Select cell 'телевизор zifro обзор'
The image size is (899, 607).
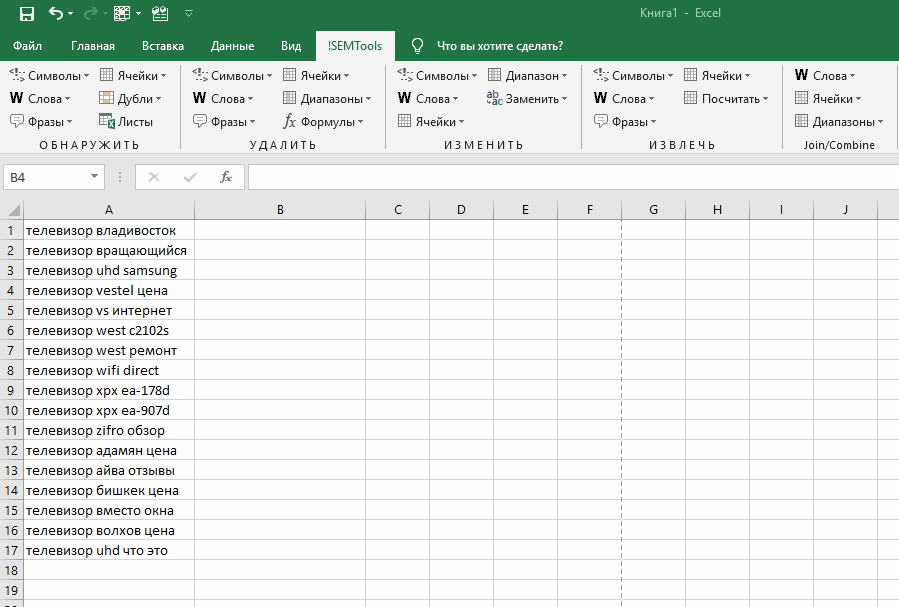click(x=109, y=430)
